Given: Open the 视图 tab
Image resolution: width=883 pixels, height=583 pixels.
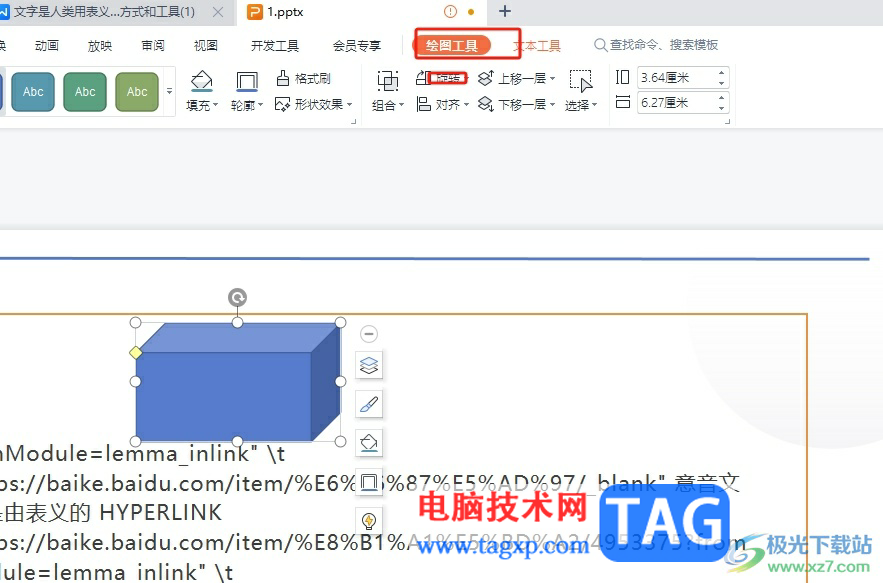Looking at the screenshot, I should tap(206, 46).
